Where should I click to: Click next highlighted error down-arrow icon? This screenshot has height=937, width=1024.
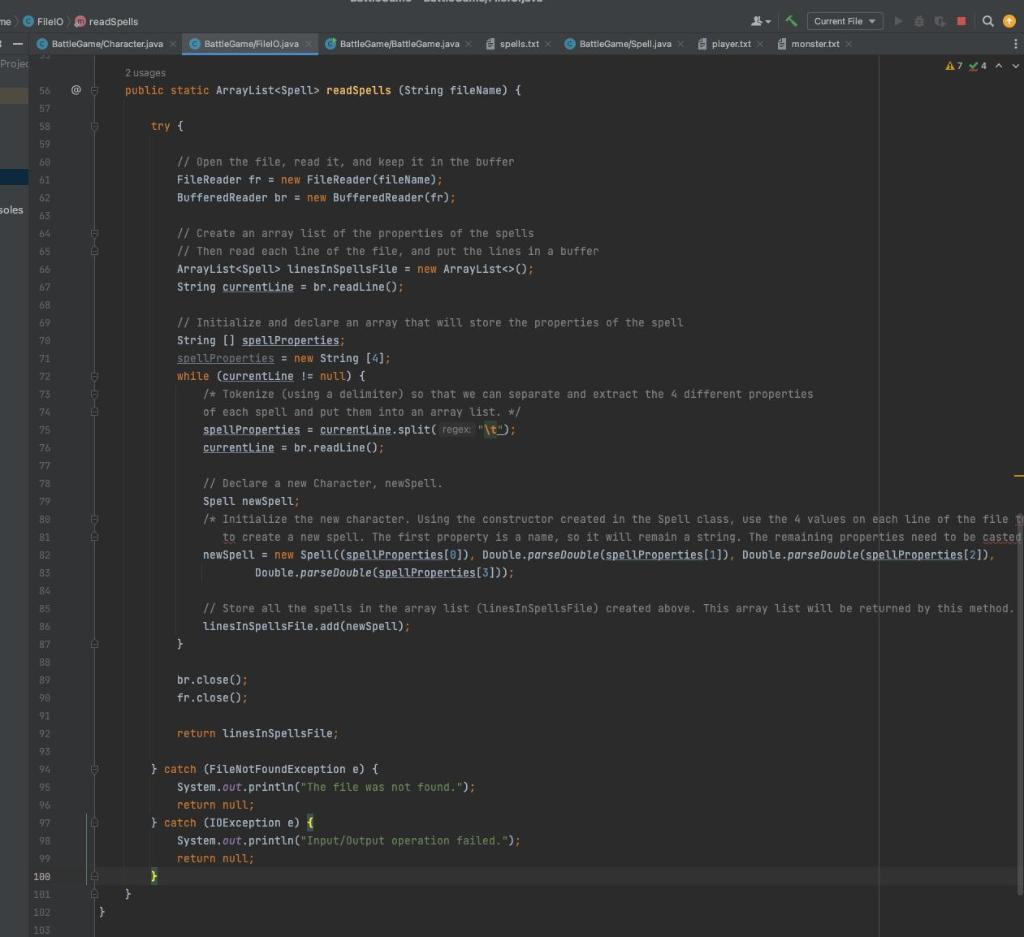(1016, 66)
